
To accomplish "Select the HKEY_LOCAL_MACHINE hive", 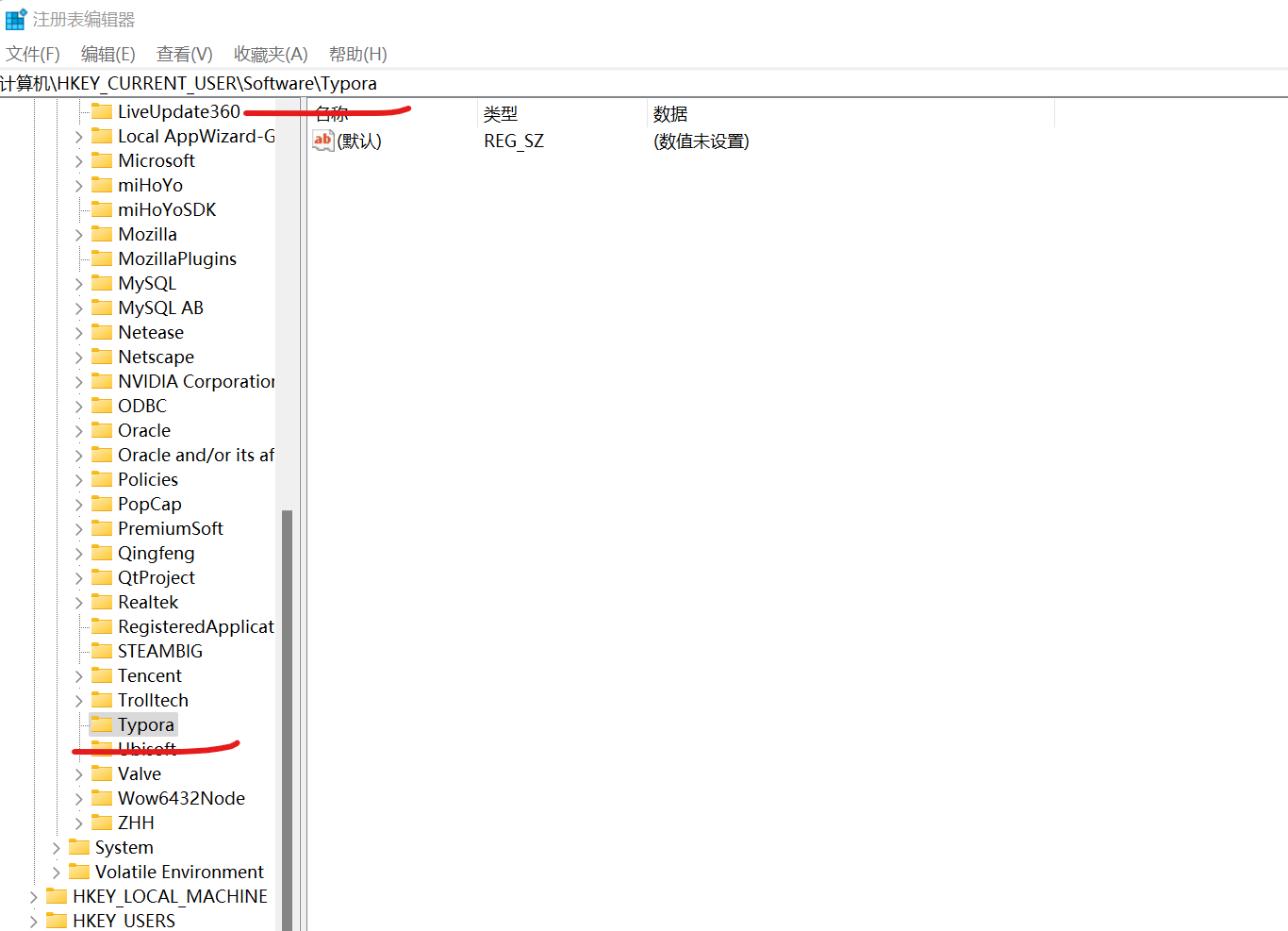I will 170,896.
